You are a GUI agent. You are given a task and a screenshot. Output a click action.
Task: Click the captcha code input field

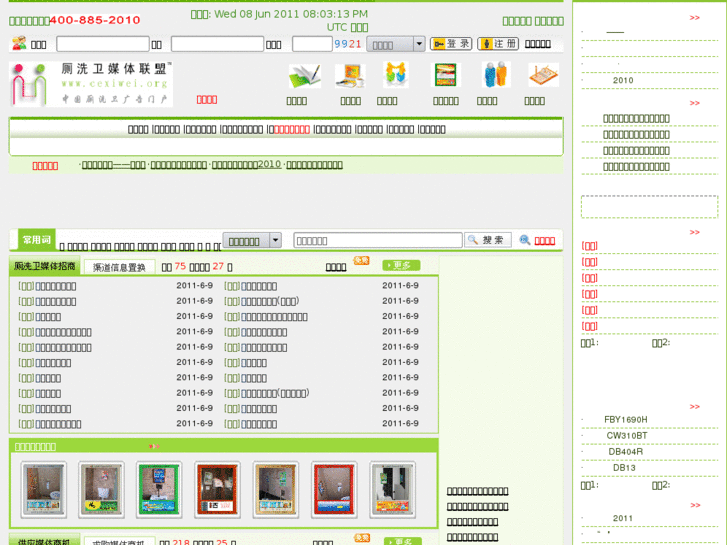point(312,44)
